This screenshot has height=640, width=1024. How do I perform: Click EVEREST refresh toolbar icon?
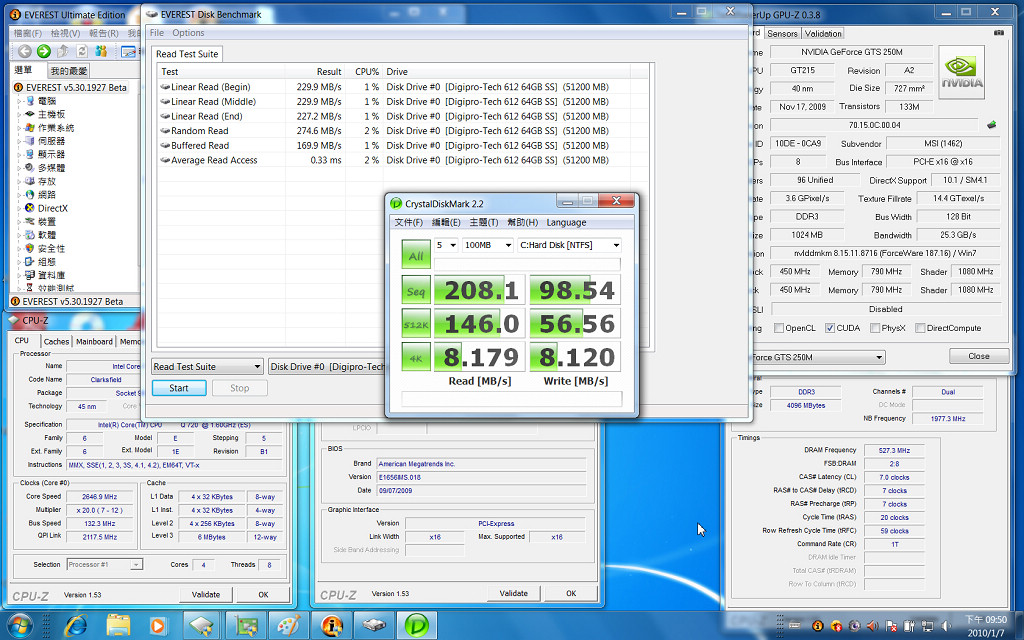tap(82, 51)
